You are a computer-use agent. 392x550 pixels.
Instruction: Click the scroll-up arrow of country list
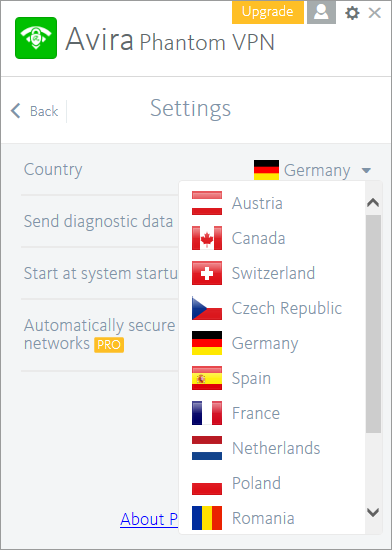pyautogui.click(x=373, y=203)
